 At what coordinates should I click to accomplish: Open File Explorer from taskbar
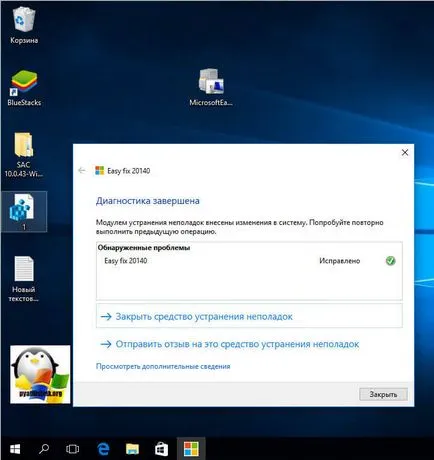tap(132, 449)
